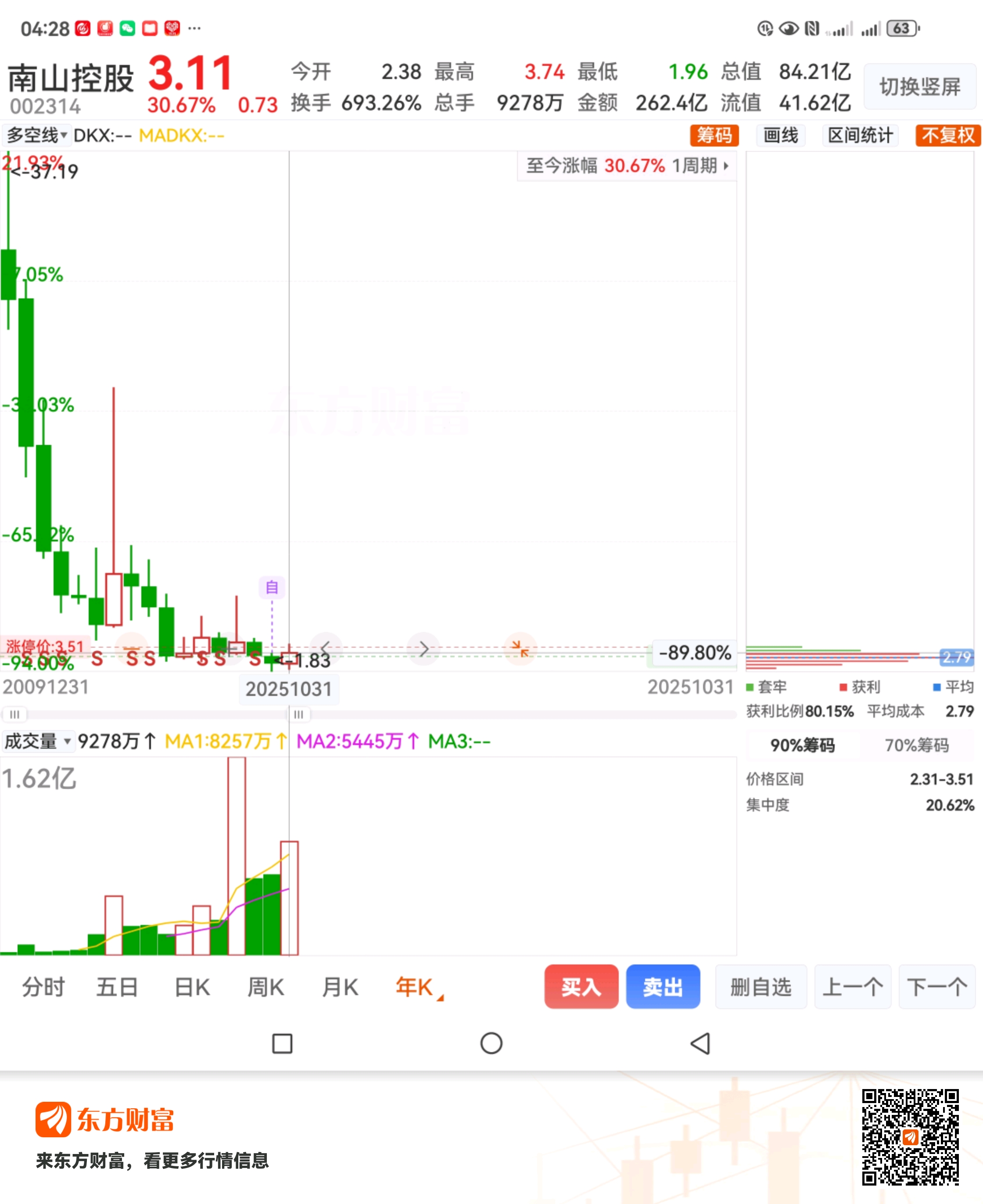Tap the Android back triangle button
The height and width of the screenshot is (1204, 983).
coord(700,1043)
